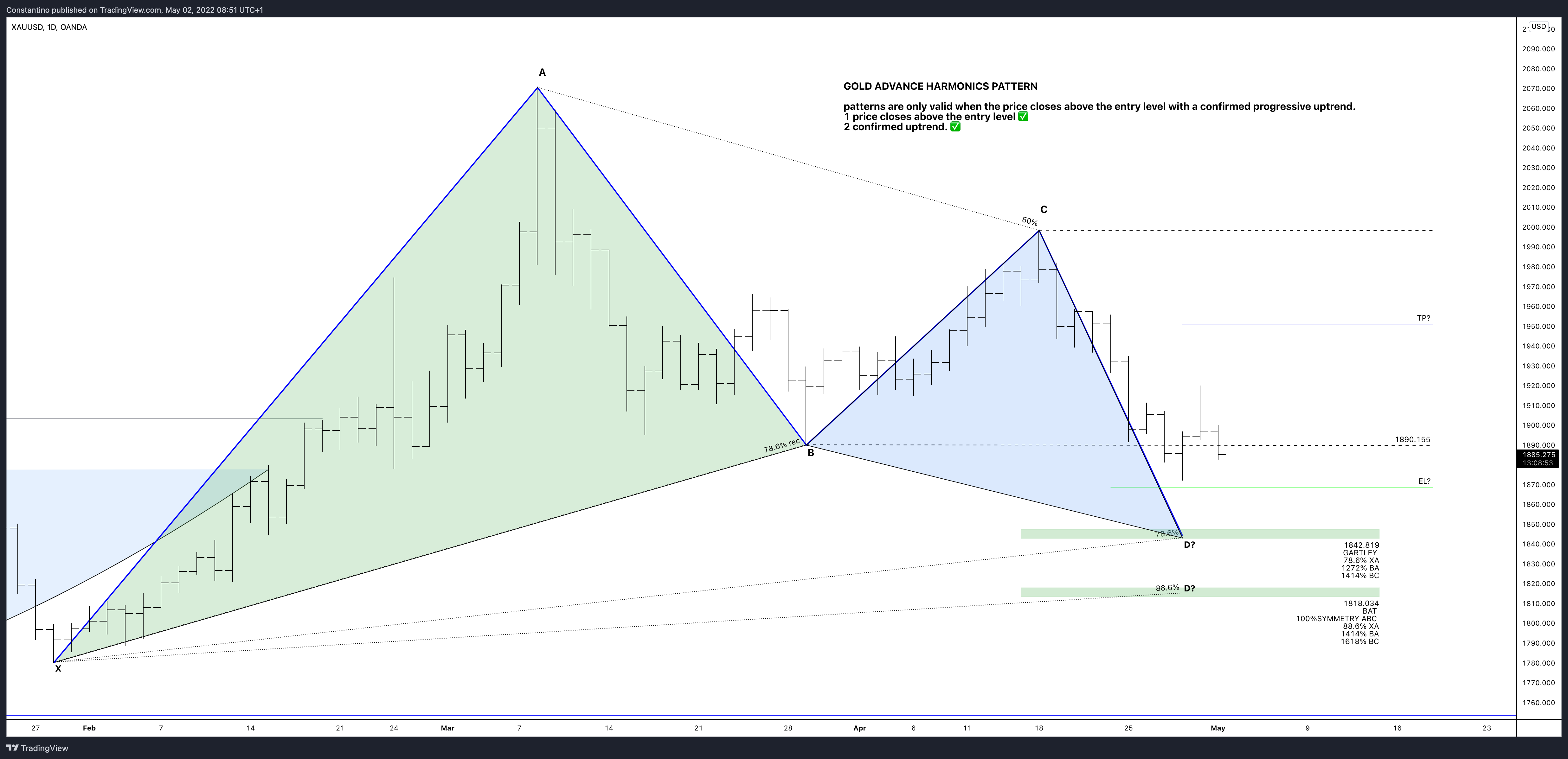Click the "EL?" entry level line label
The image size is (1568, 759).
click(1424, 481)
